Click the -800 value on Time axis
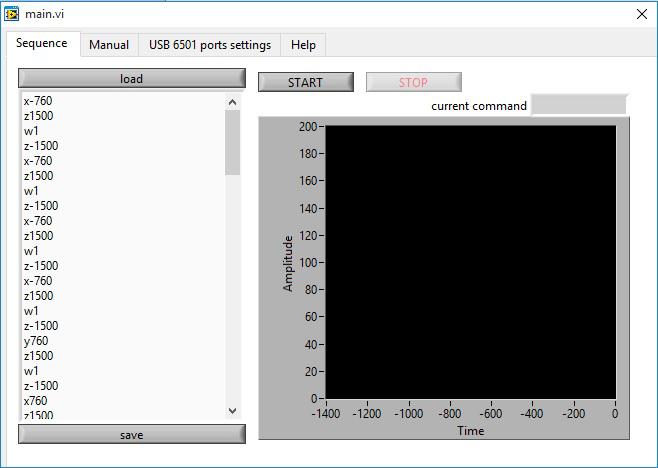Viewport: 658px width, 468px height. pos(449,414)
